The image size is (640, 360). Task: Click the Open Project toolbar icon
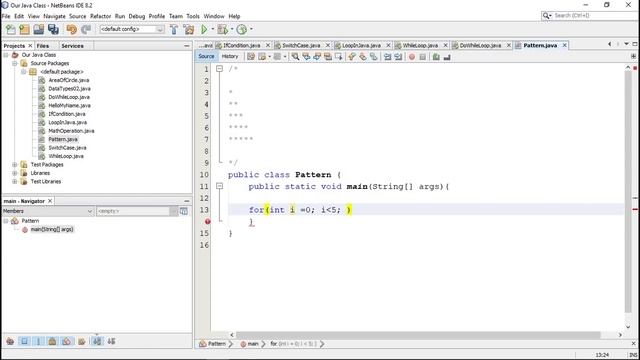39,29
